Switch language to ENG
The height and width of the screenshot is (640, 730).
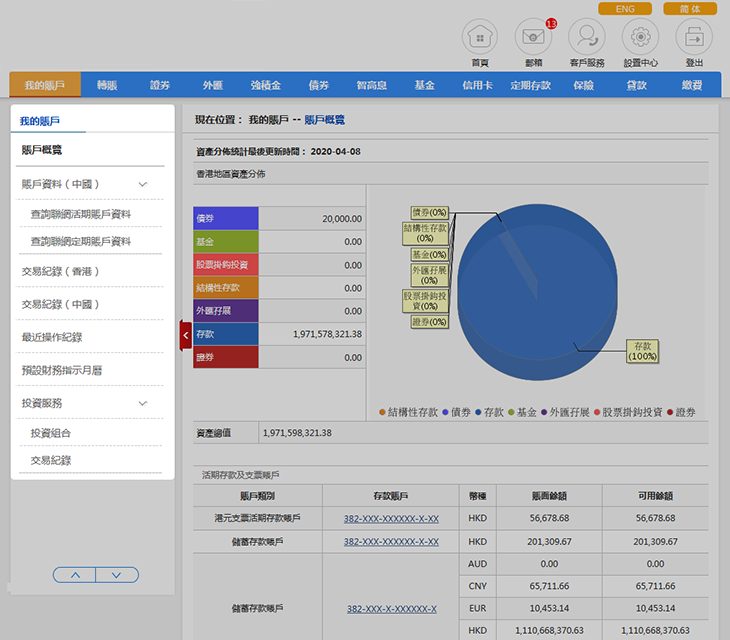coord(625,9)
